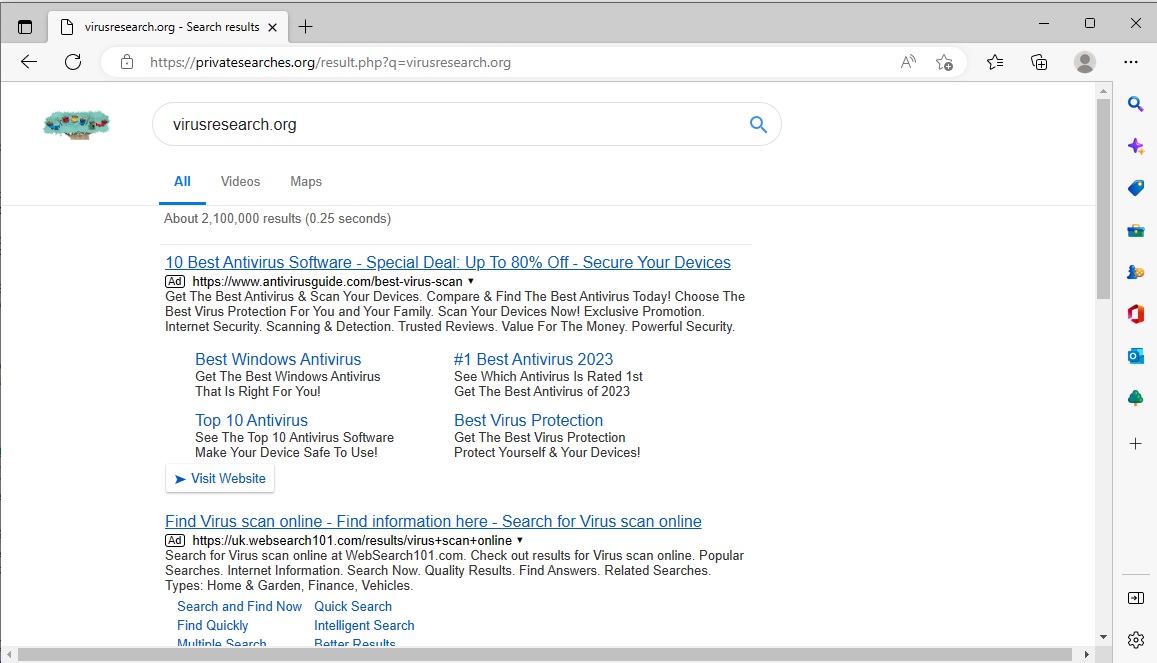Open Quick Search link

[353, 606]
